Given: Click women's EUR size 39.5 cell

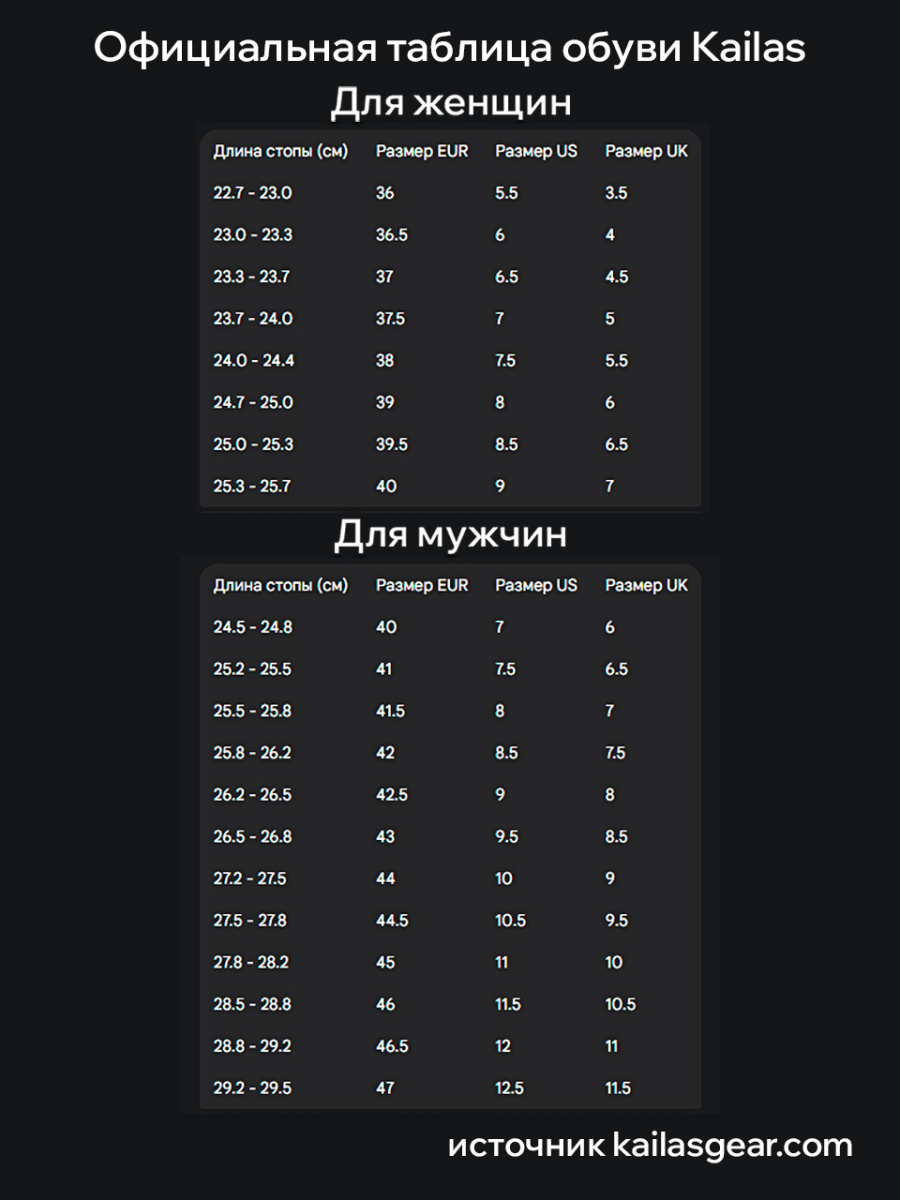Looking at the screenshot, I should pos(391,445).
